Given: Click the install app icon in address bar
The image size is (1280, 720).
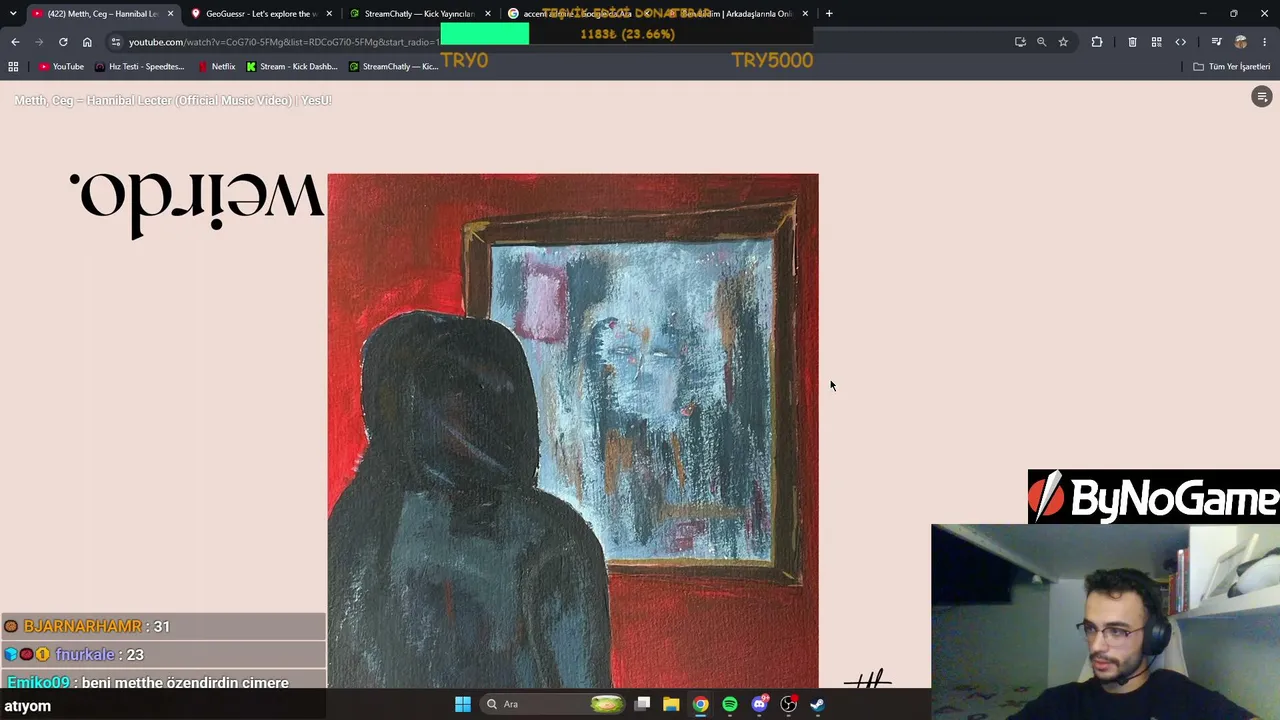Looking at the screenshot, I should (x=1020, y=42).
